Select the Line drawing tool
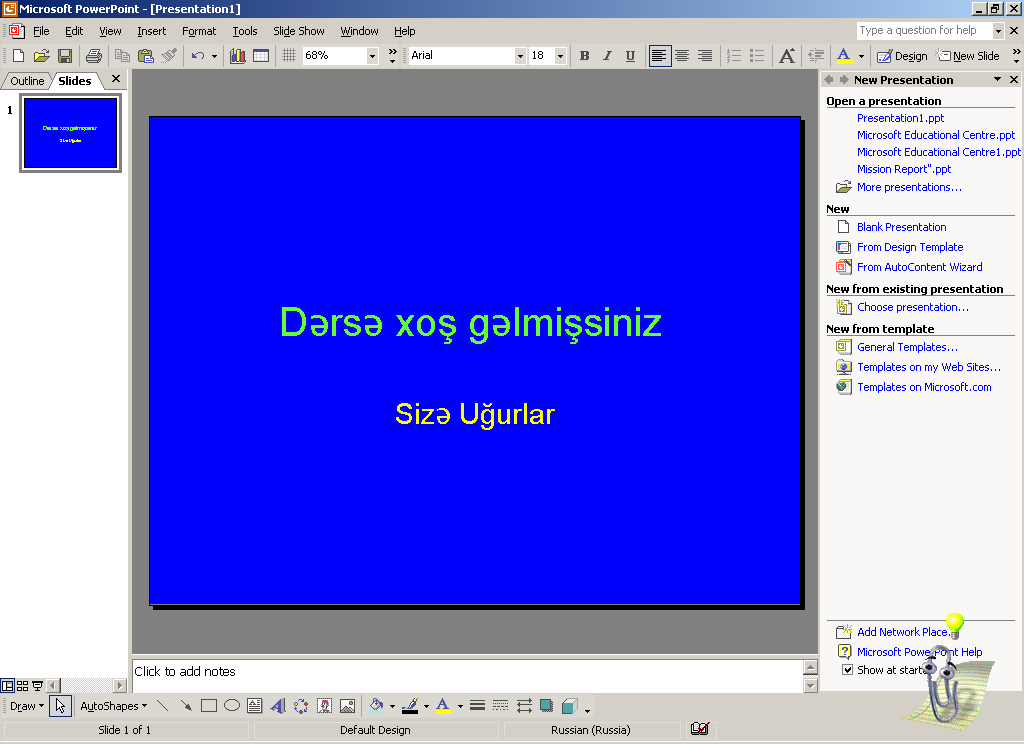Screen dimensions: 1024x744 coord(163,706)
